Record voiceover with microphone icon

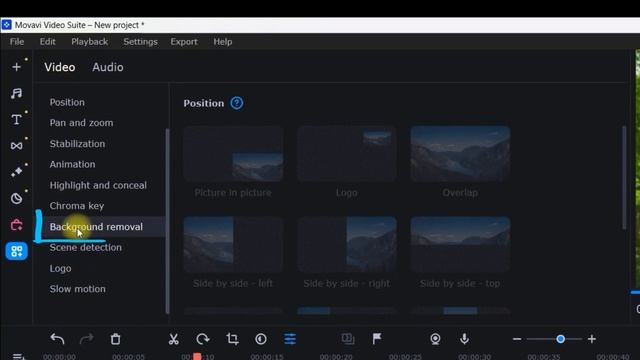click(x=464, y=339)
